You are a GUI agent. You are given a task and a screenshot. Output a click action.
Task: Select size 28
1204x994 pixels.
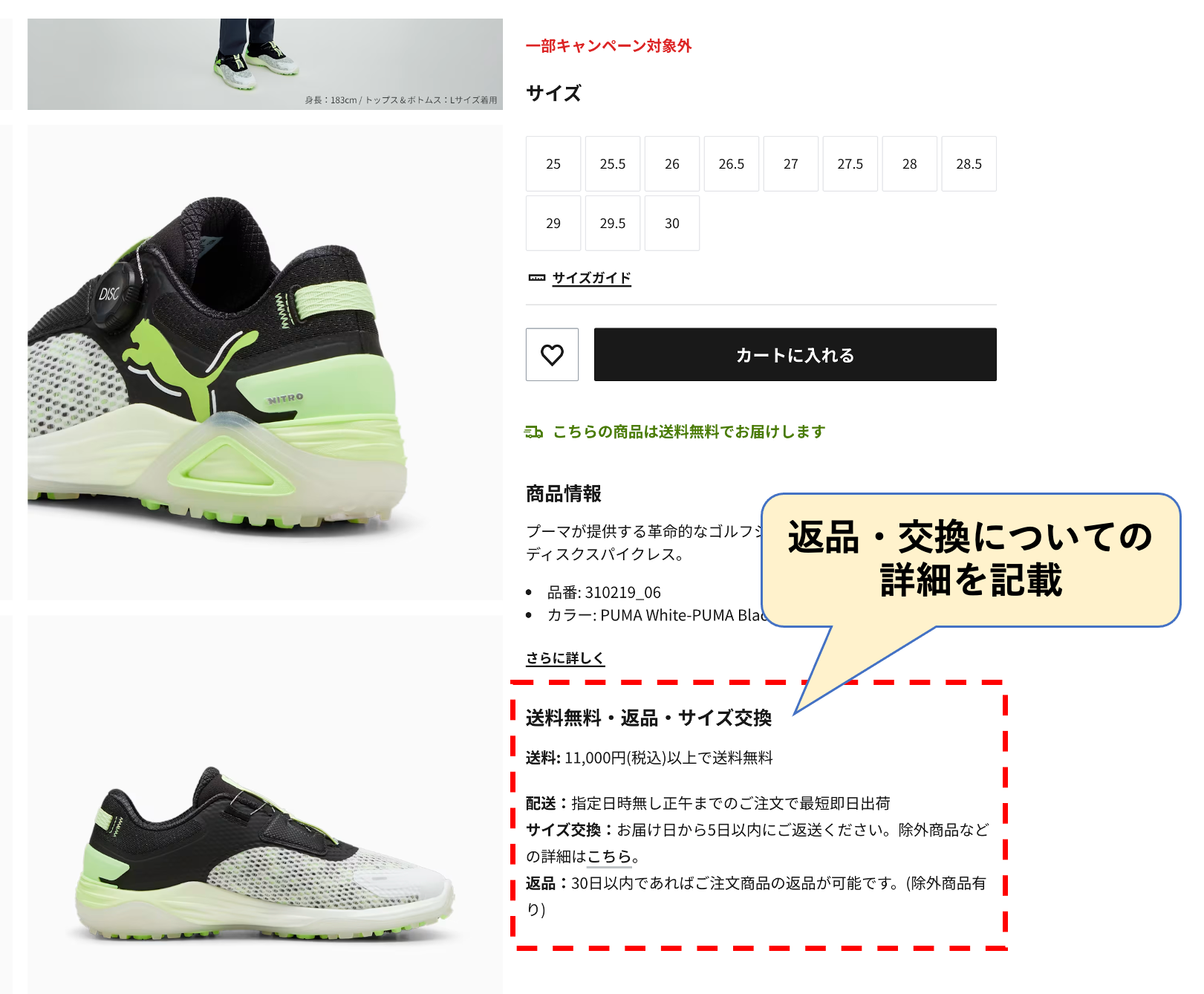(x=910, y=163)
